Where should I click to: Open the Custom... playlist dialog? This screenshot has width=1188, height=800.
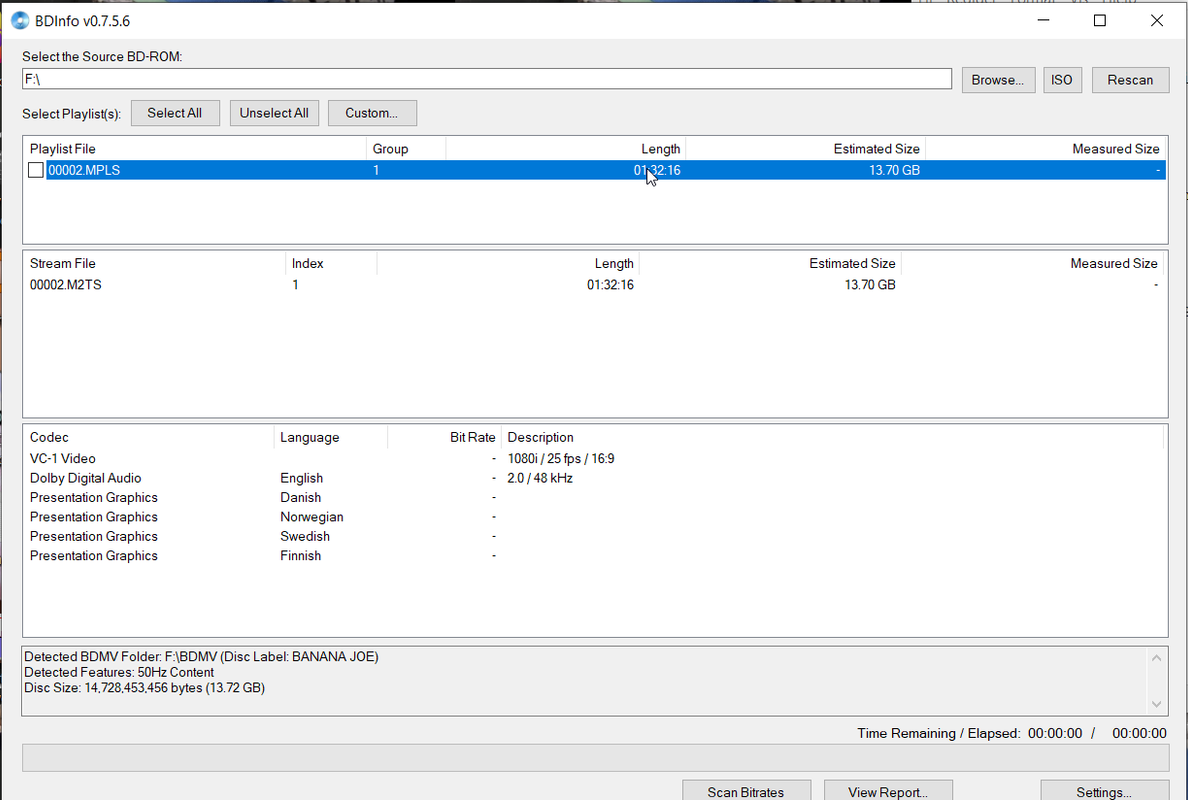coord(372,113)
